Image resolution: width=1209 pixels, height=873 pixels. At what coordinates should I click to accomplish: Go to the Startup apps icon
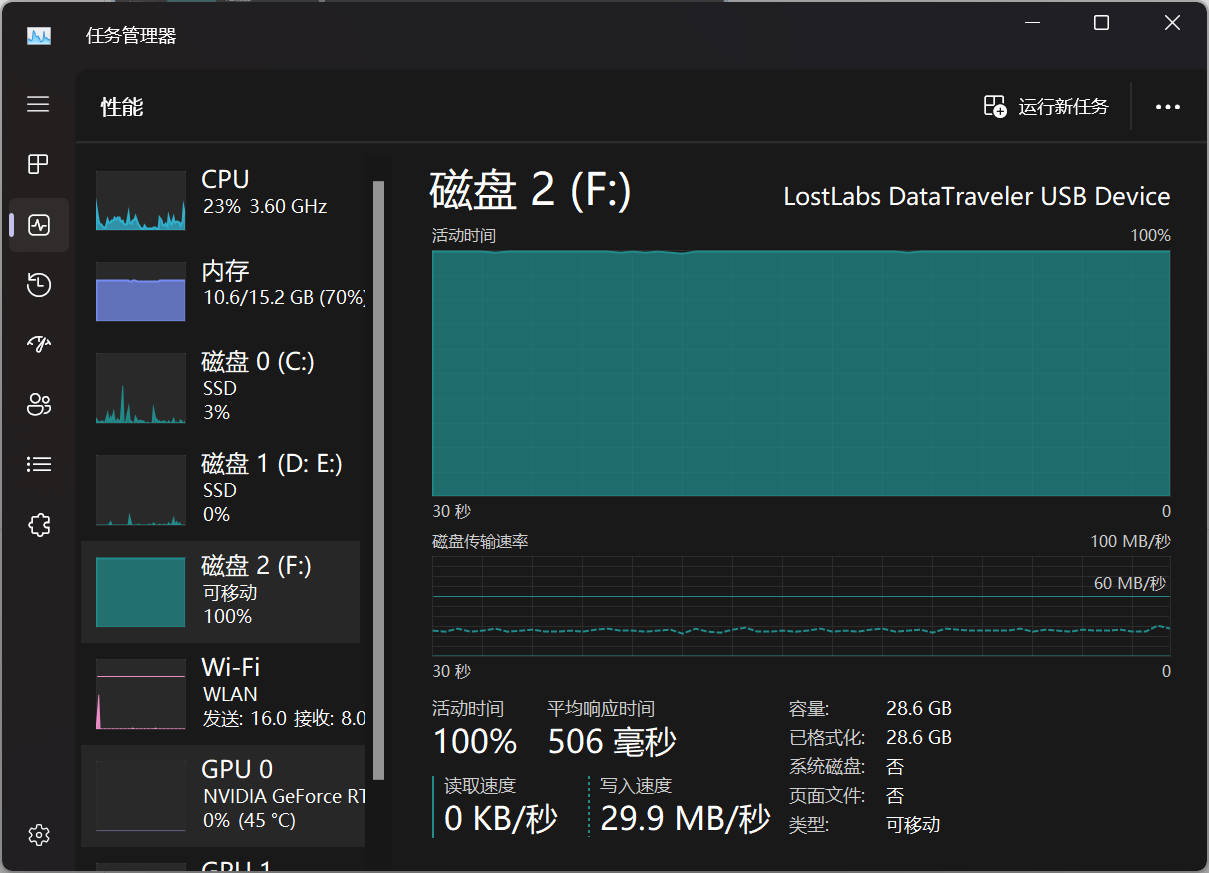[38, 345]
